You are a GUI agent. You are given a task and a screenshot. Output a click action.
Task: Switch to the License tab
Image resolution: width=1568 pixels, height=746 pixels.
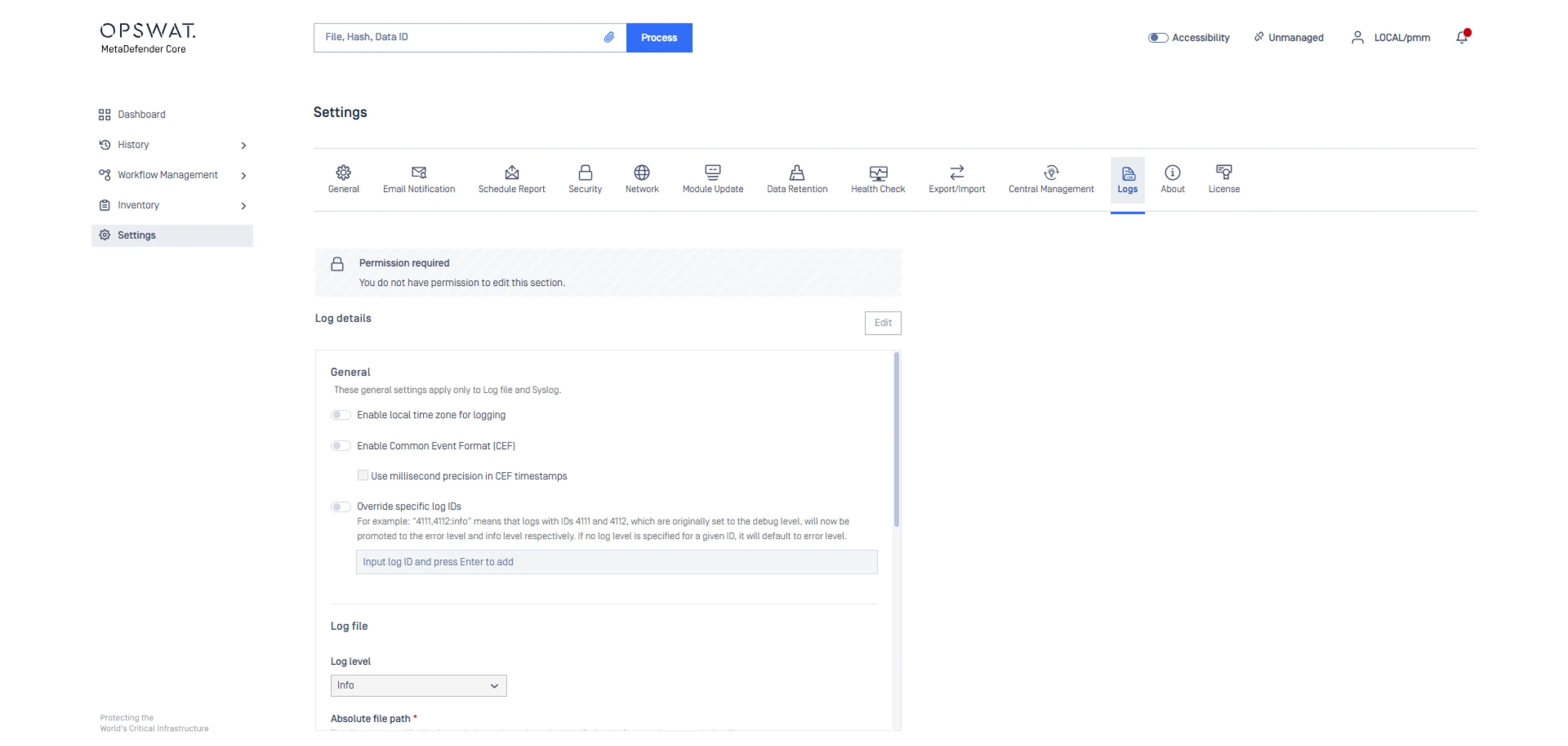(1224, 180)
